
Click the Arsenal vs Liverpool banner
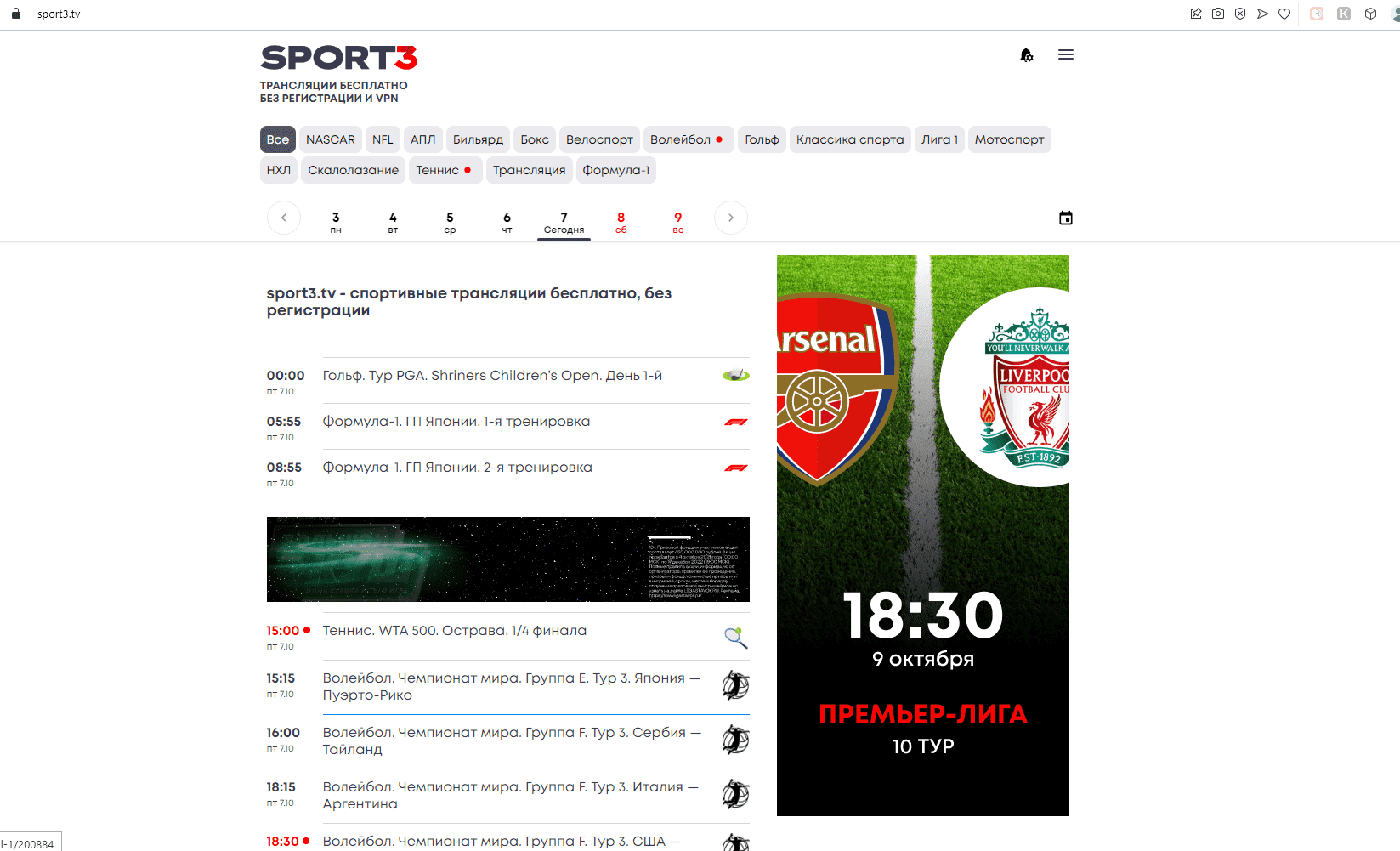pyautogui.click(x=923, y=536)
